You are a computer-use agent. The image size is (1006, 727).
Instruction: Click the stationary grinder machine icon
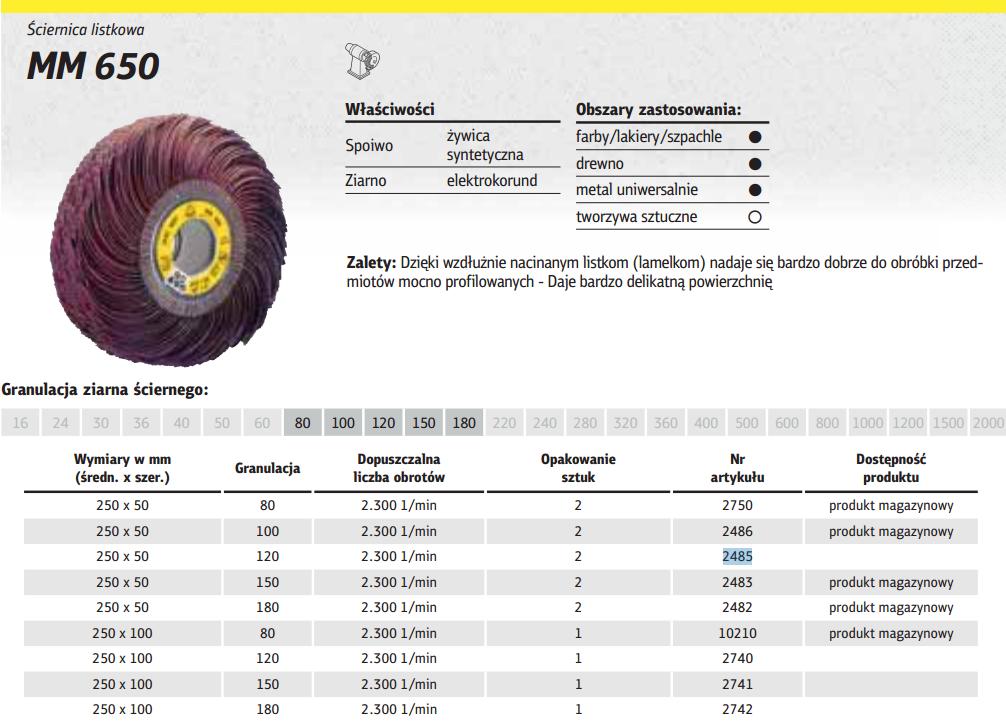[x=362, y=61]
